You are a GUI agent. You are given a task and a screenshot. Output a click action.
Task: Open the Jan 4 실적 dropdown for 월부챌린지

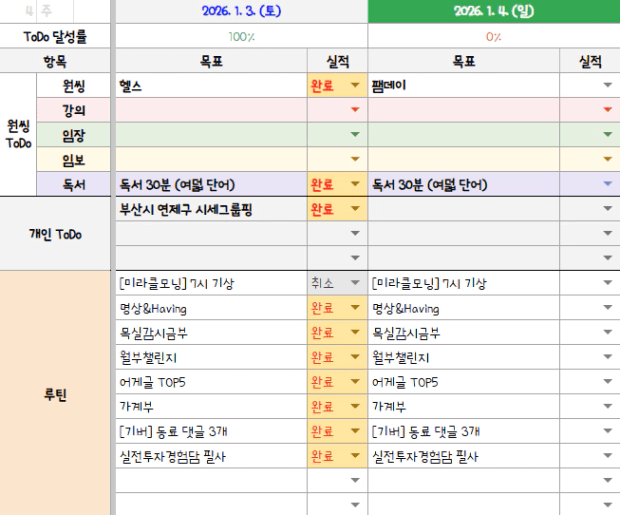[x=608, y=357]
